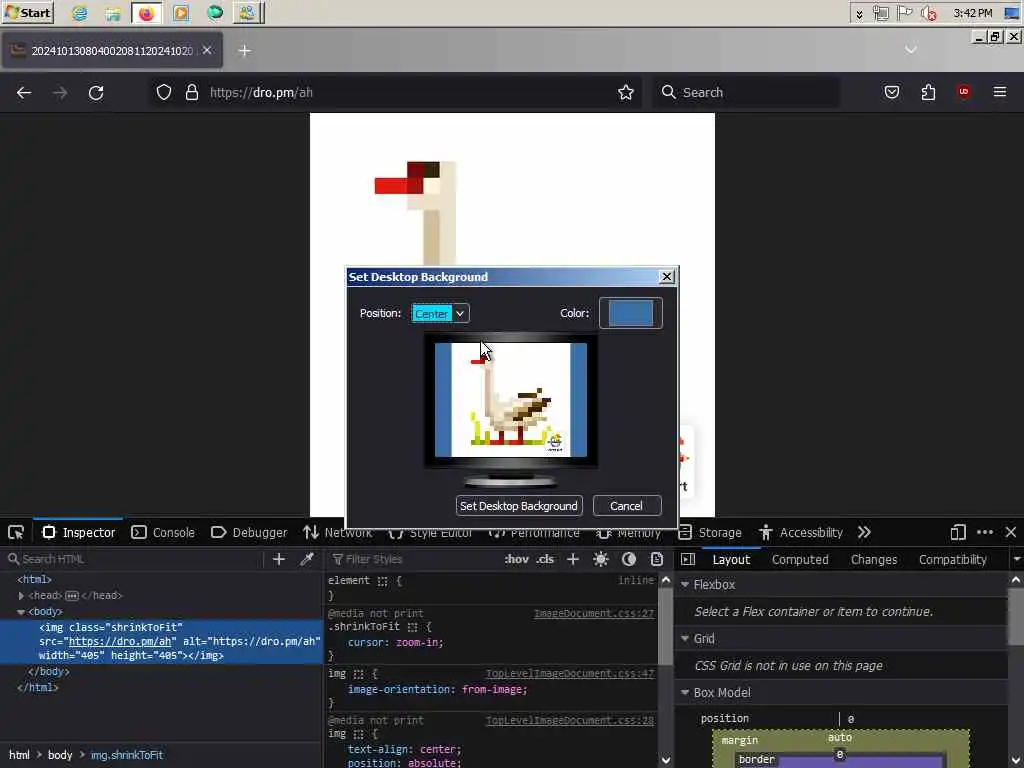This screenshot has width=1024, height=768.
Task: Select the body breadcrumb item
Action: tap(60, 755)
